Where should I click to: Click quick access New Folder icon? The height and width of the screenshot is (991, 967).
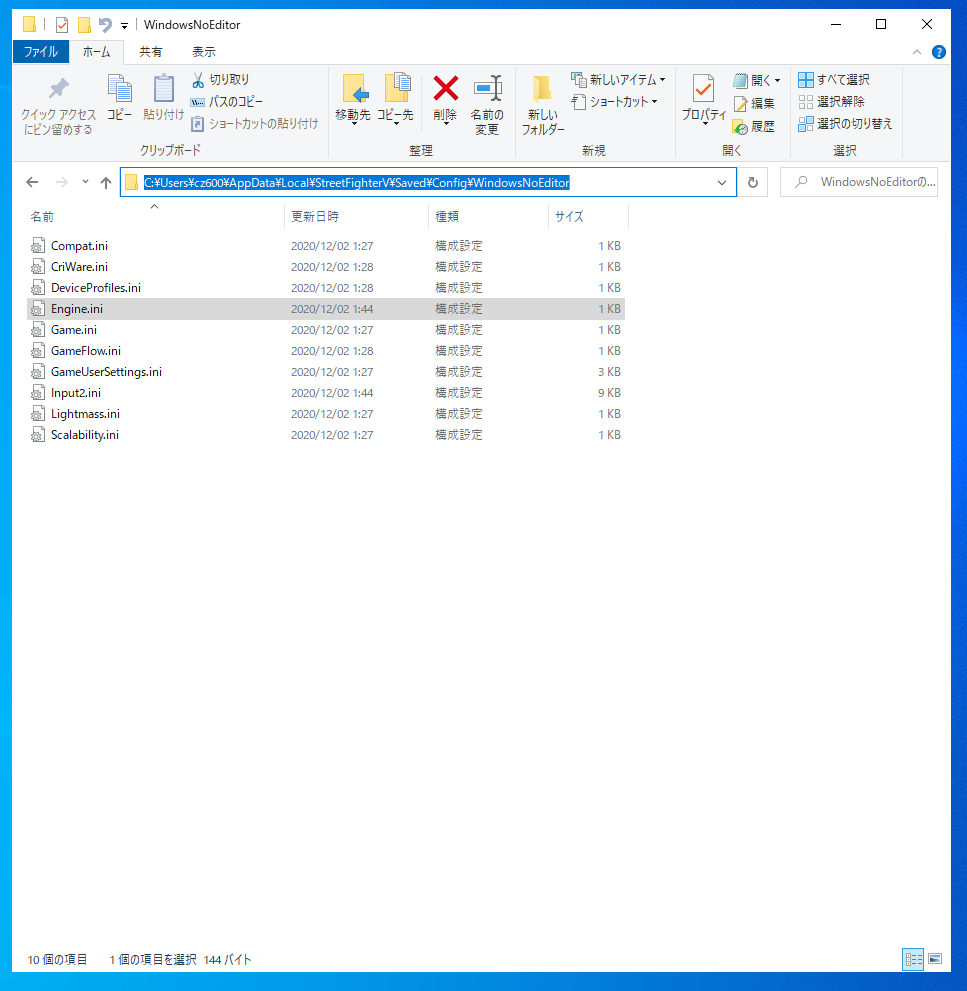pos(84,25)
